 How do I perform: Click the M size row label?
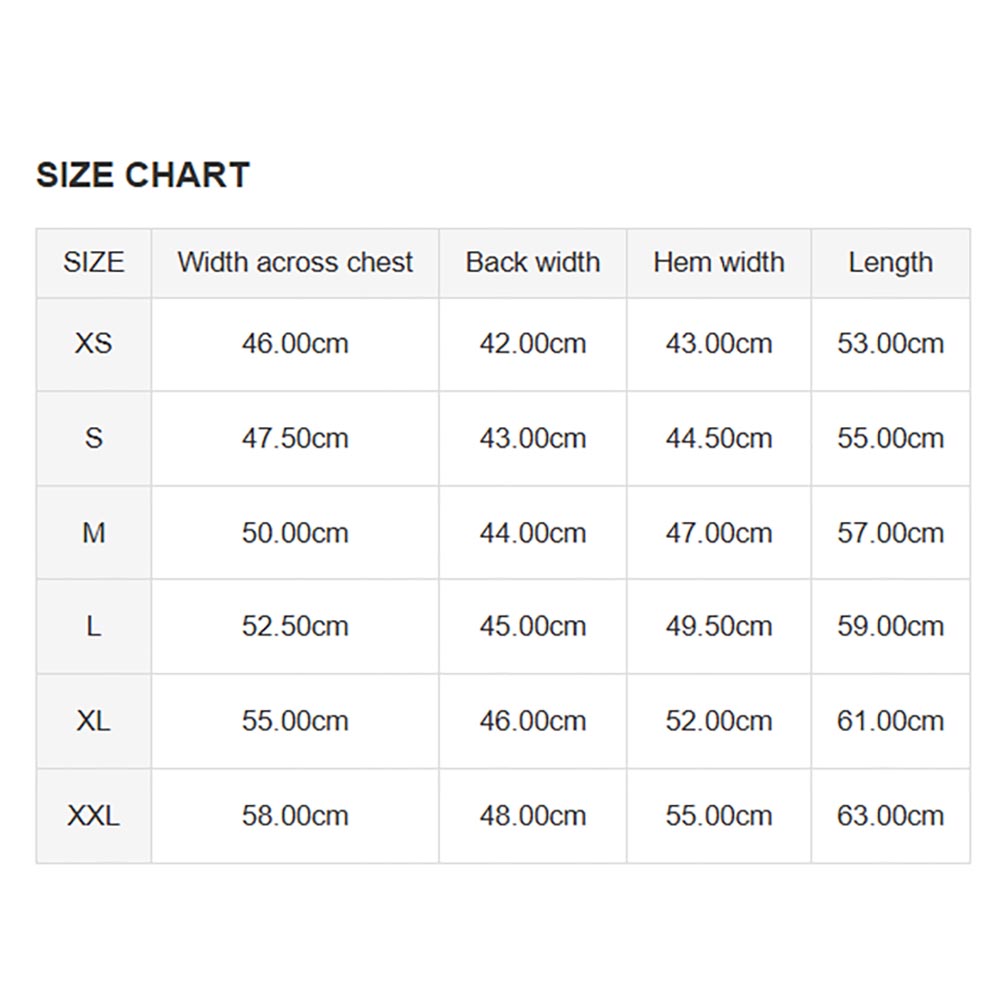click(94, 533)
